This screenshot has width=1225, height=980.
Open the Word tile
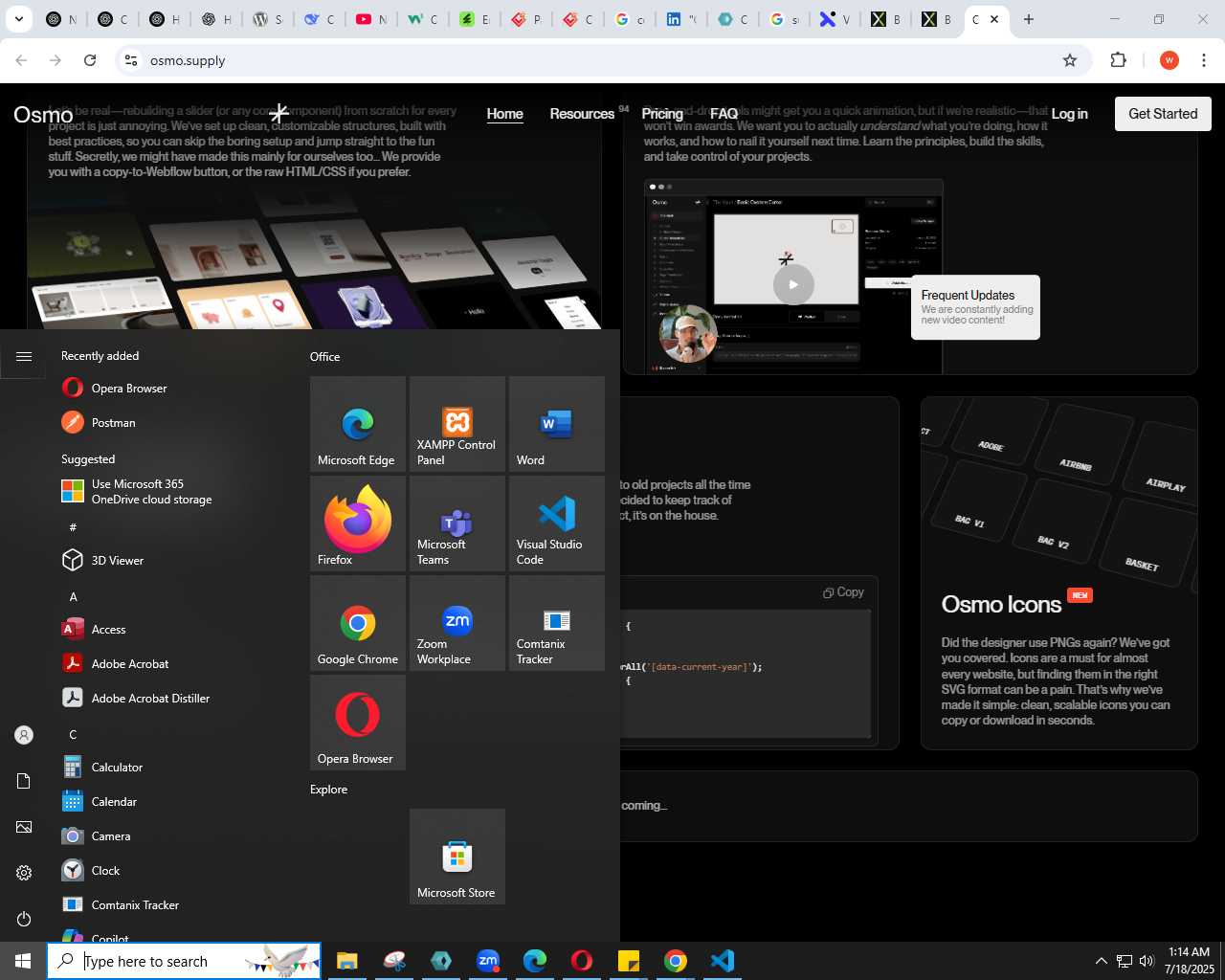tap(557, 424)
